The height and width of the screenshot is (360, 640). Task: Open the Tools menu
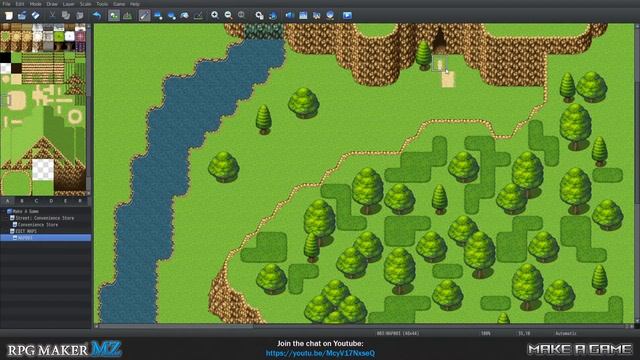[102, 4]
